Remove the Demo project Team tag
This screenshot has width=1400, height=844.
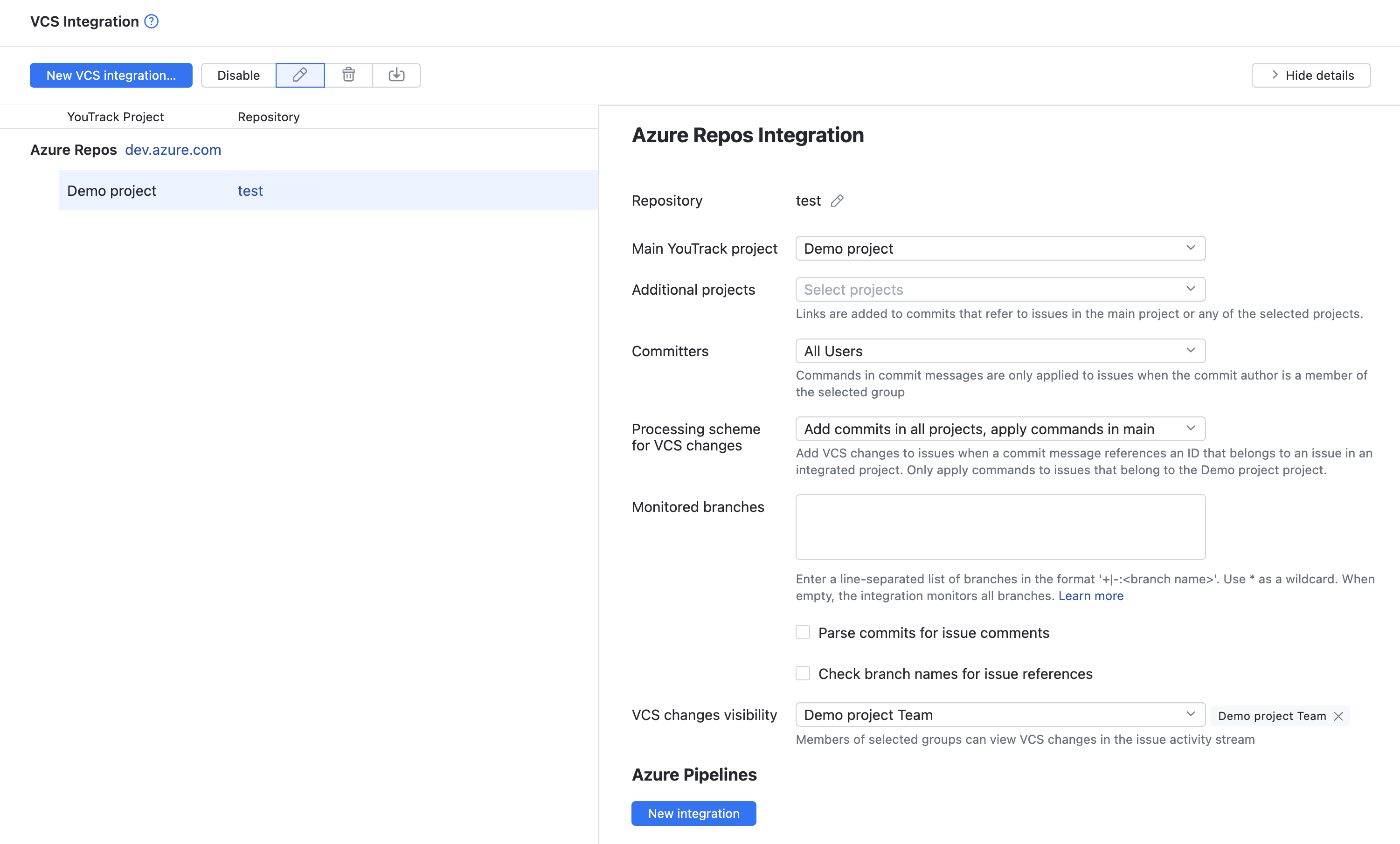1338,716
